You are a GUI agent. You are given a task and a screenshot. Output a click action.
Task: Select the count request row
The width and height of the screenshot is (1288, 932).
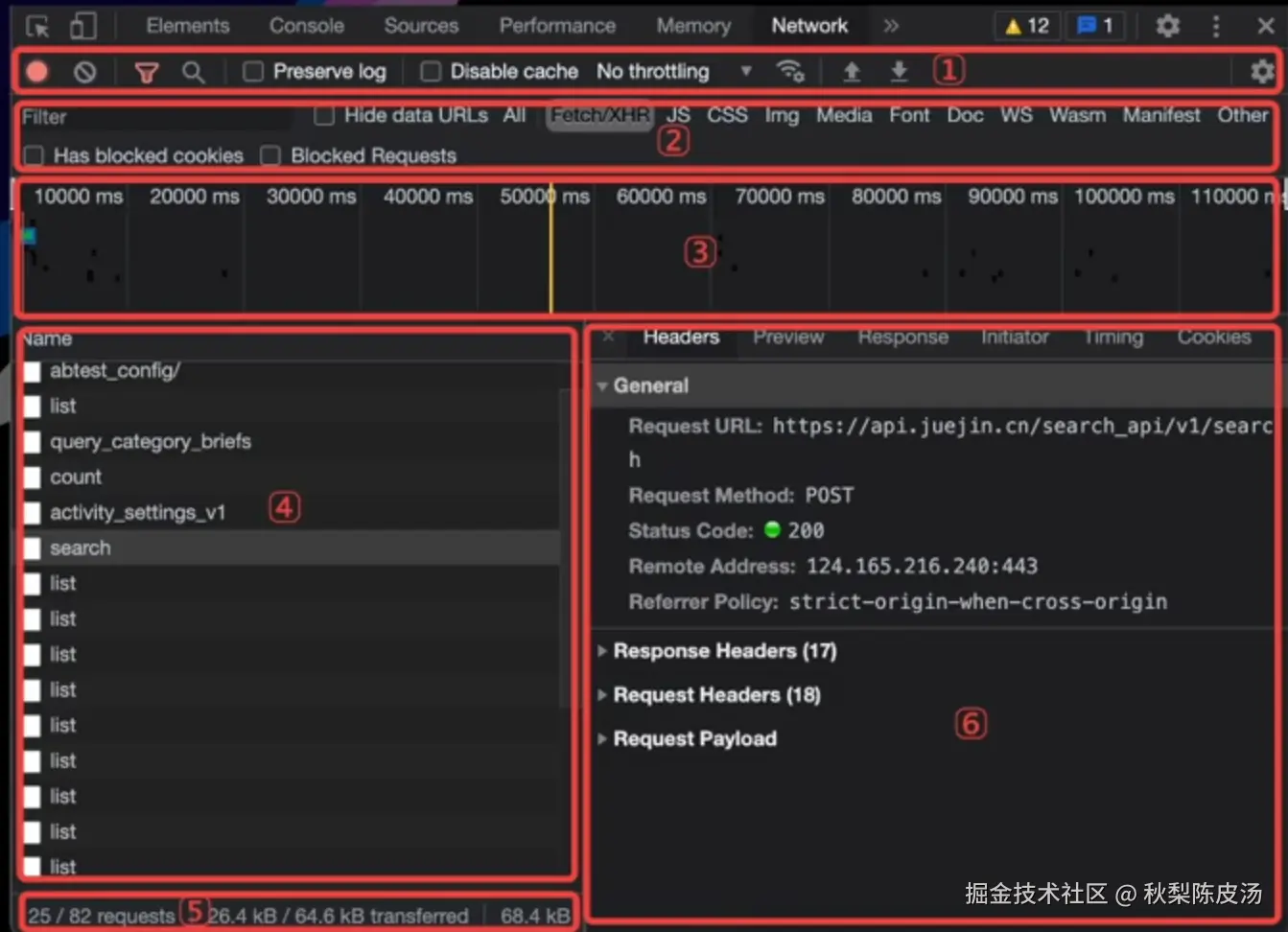click(290, 477)
